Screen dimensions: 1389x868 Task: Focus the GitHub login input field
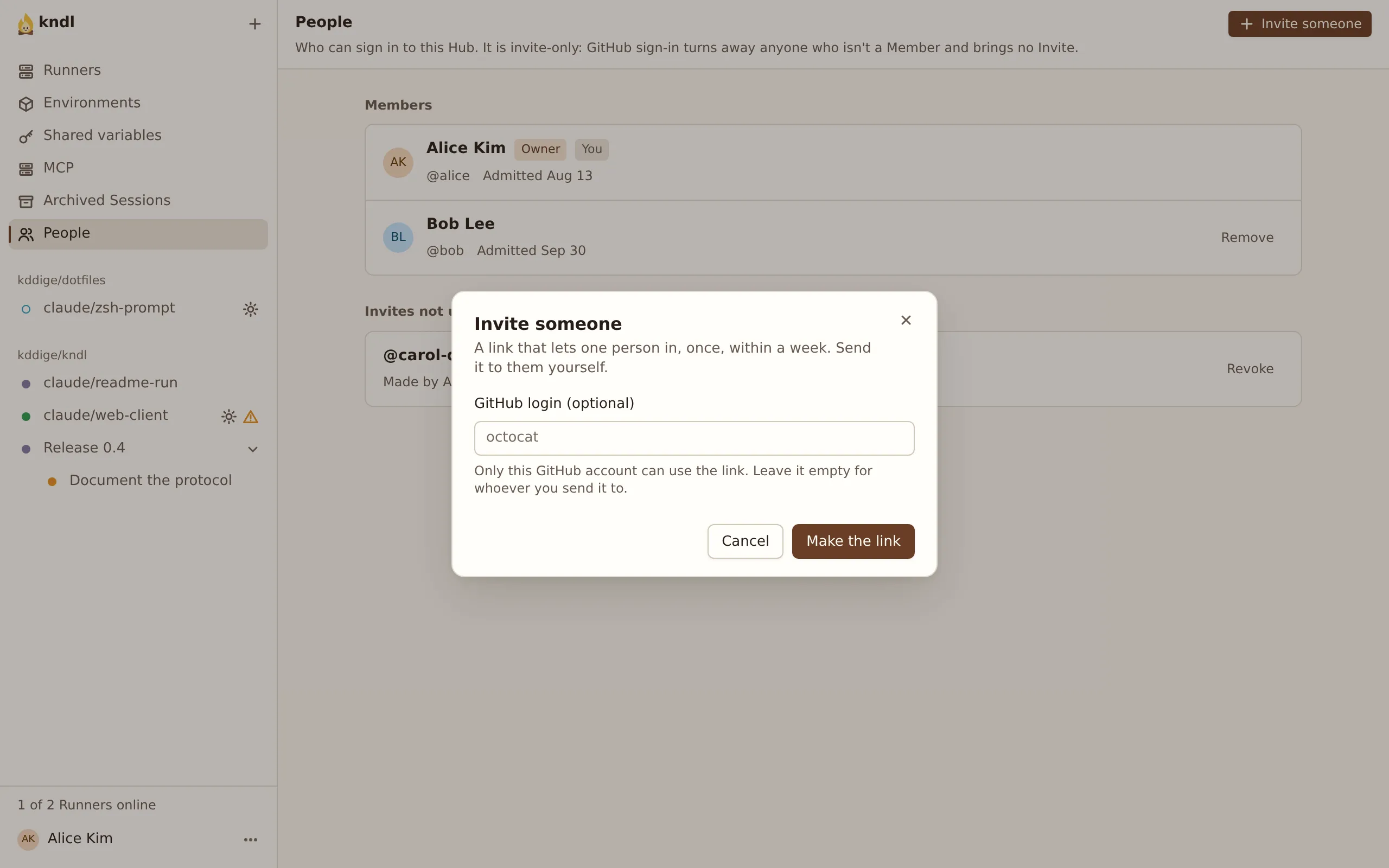694,438
